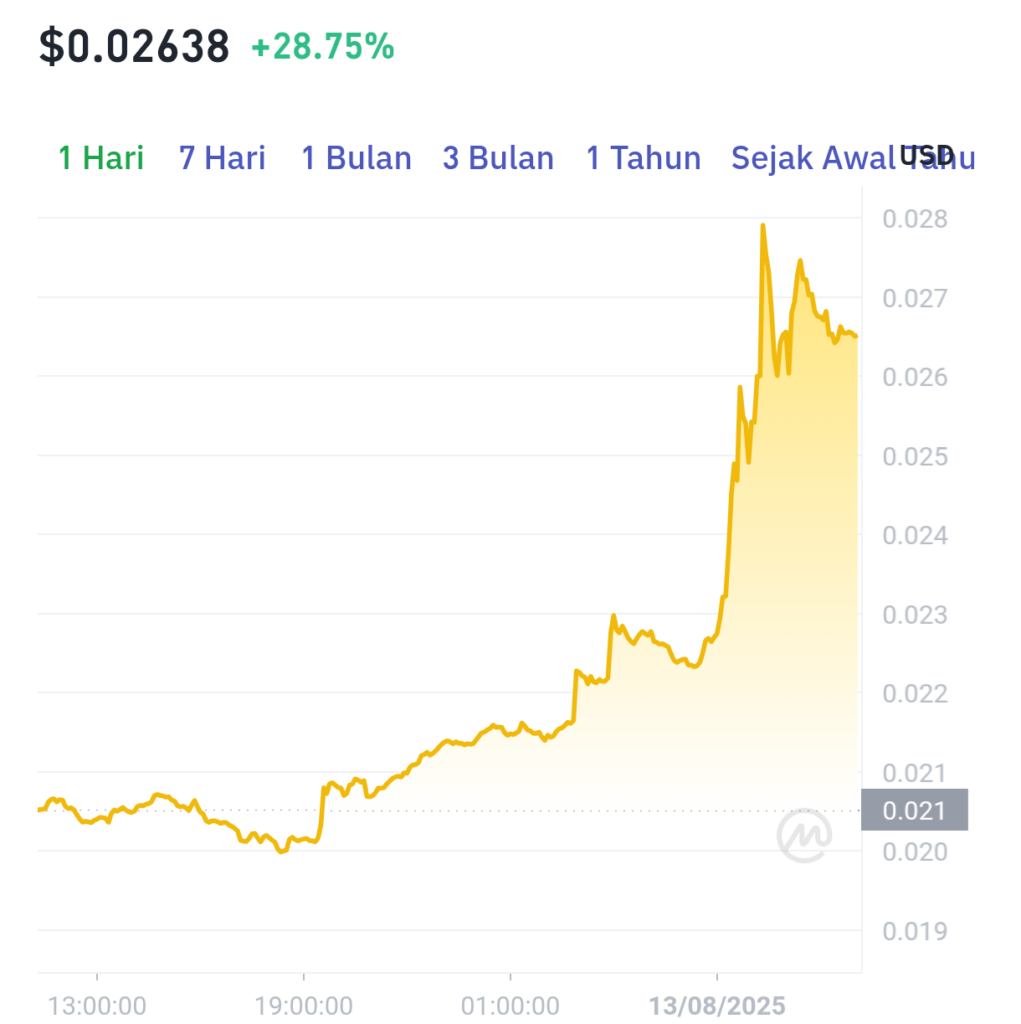Click the $0.02638 current price
This screenshot has height=1024, width=1021.
pos(134,46)
